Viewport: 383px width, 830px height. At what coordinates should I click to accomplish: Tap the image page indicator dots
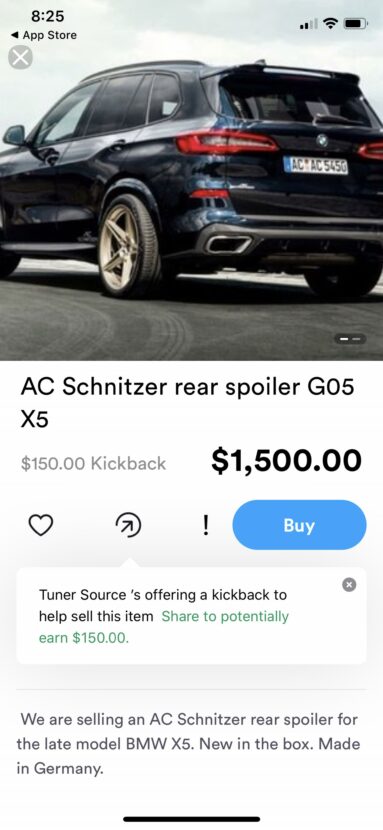pyautogui.click(x=350, y=338)
